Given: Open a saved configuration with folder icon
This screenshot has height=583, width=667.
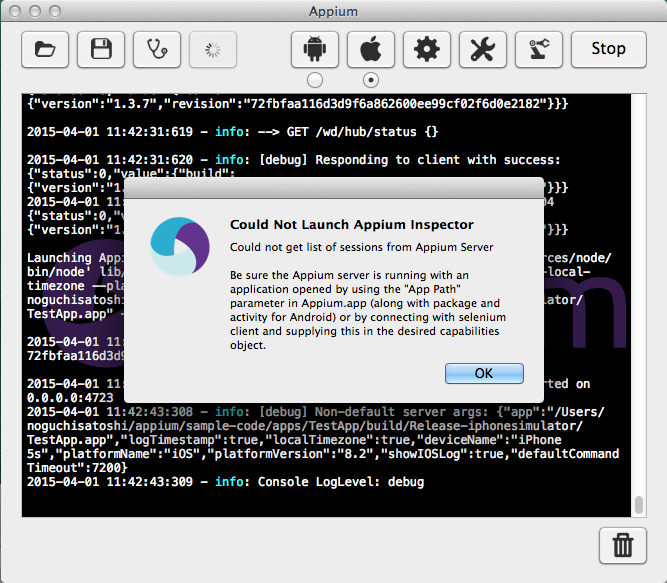Looking at the screenshot, I should [x=45, y=49].
